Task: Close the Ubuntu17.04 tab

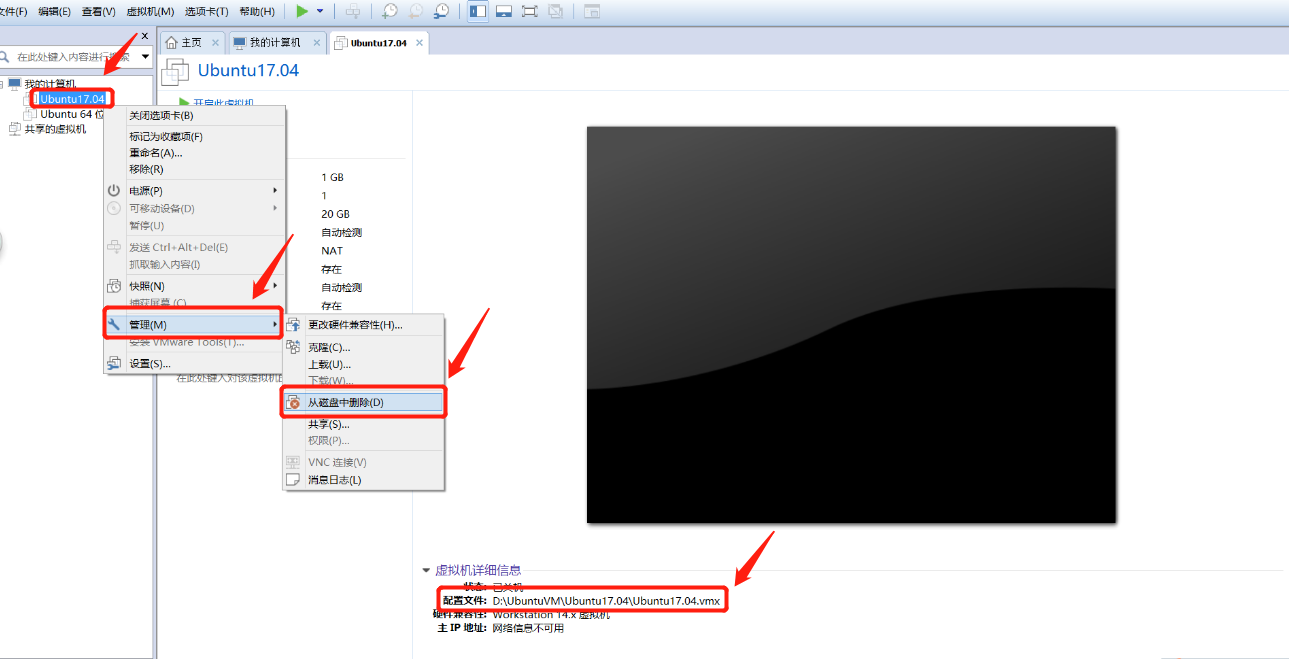Action: pos(420,43)
